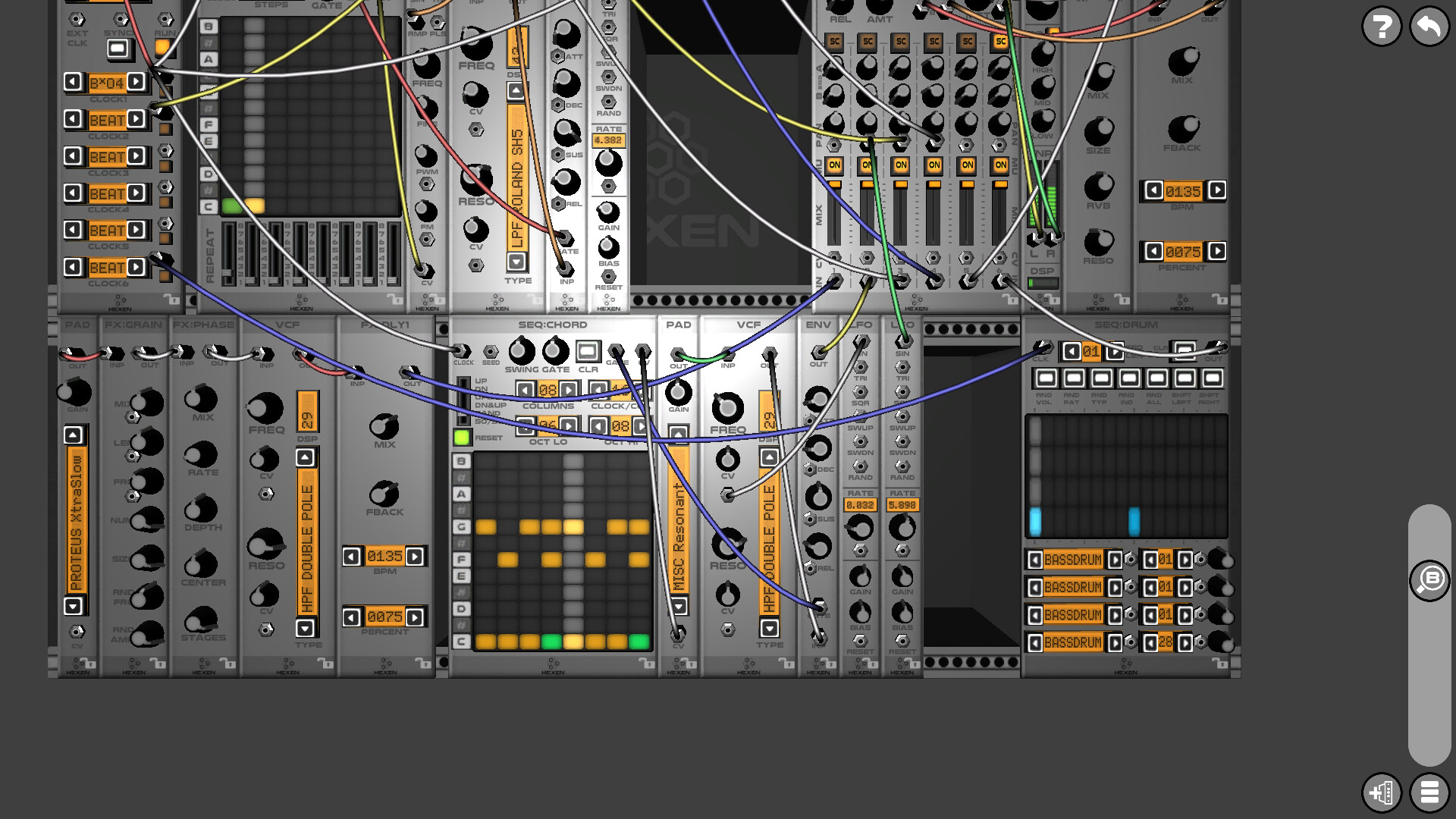Click the undo arrow icon in top right corner
The image size is (1456, 819).
1429,25
